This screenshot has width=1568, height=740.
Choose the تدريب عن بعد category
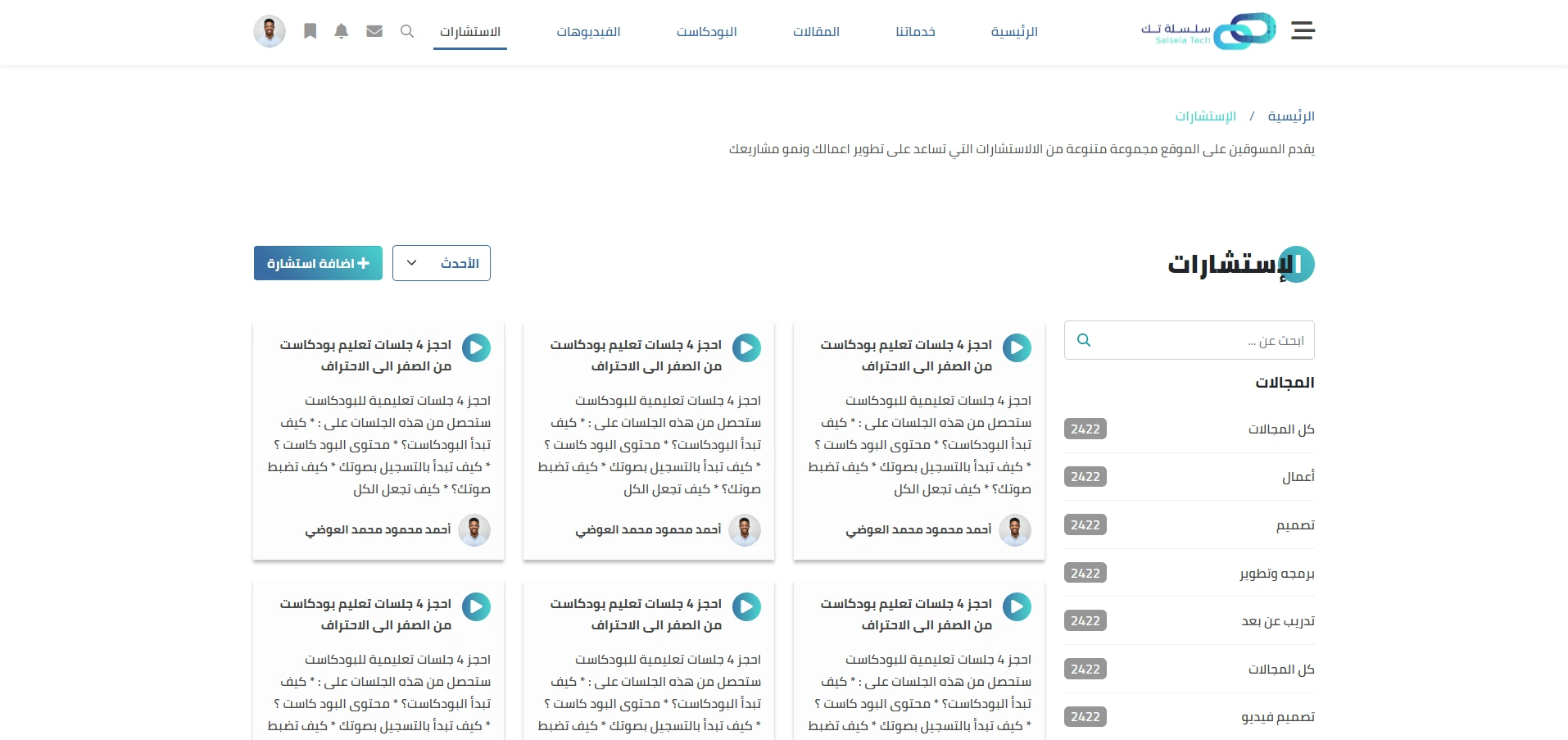coord(1277,621)
